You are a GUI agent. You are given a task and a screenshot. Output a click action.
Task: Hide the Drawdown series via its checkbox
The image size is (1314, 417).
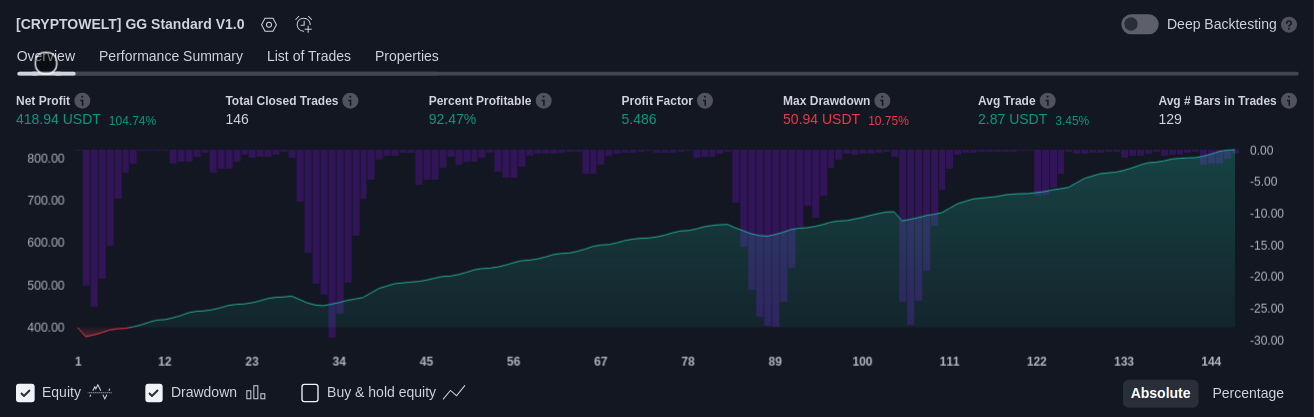tap(154, 393)
